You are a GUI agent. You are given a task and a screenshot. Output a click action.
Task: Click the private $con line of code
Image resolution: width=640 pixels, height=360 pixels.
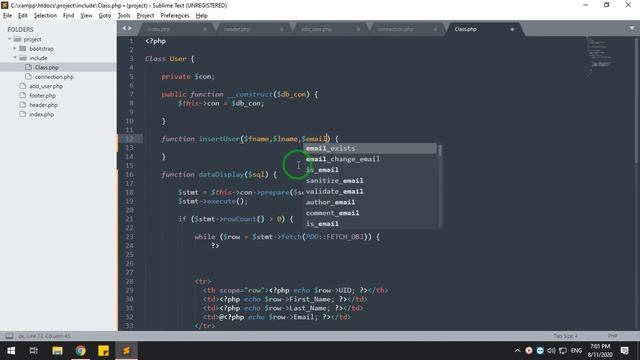(x=188, y=77)
